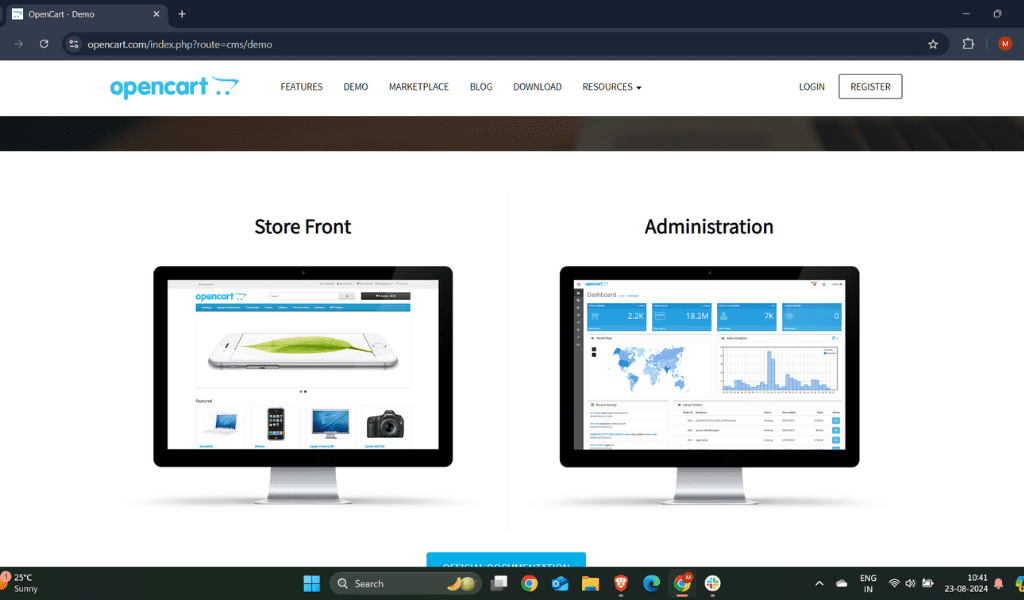1024x600 pixels.
Task: Open the Wi-Fi network tray icon
Action: pyautogui.click(x=894, y=583)
